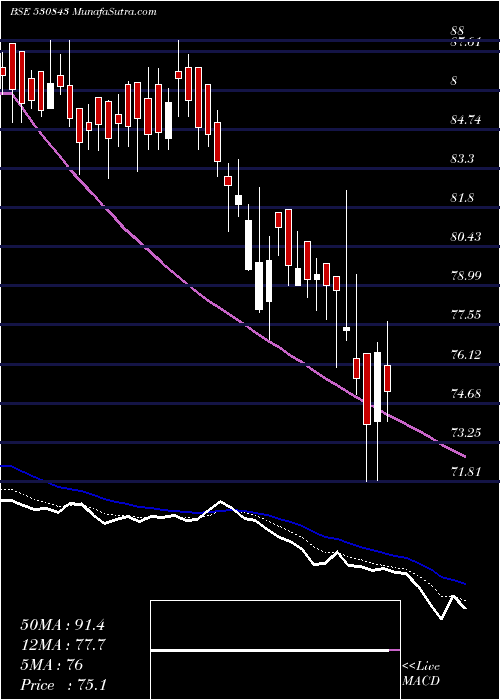Click the 84.74 price axis label
The width and height of the screenshot is (500, 700).
[x=466, y=120]
